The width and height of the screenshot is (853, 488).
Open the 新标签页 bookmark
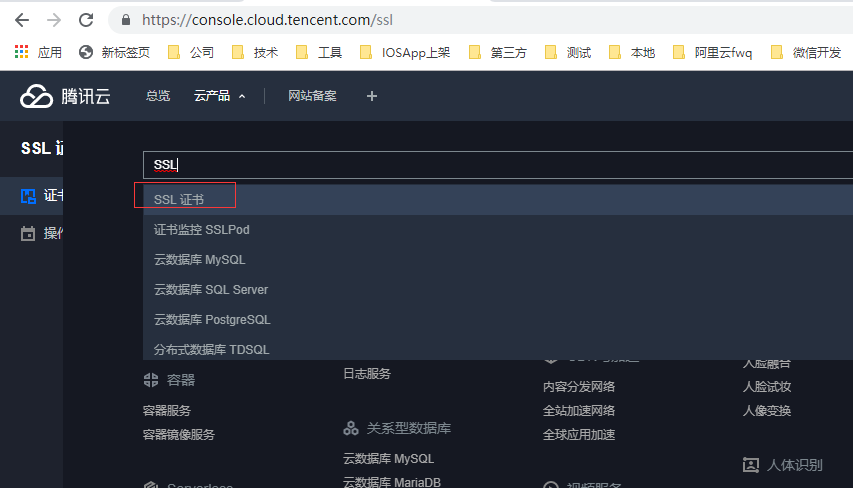click(x=114, y=52)
